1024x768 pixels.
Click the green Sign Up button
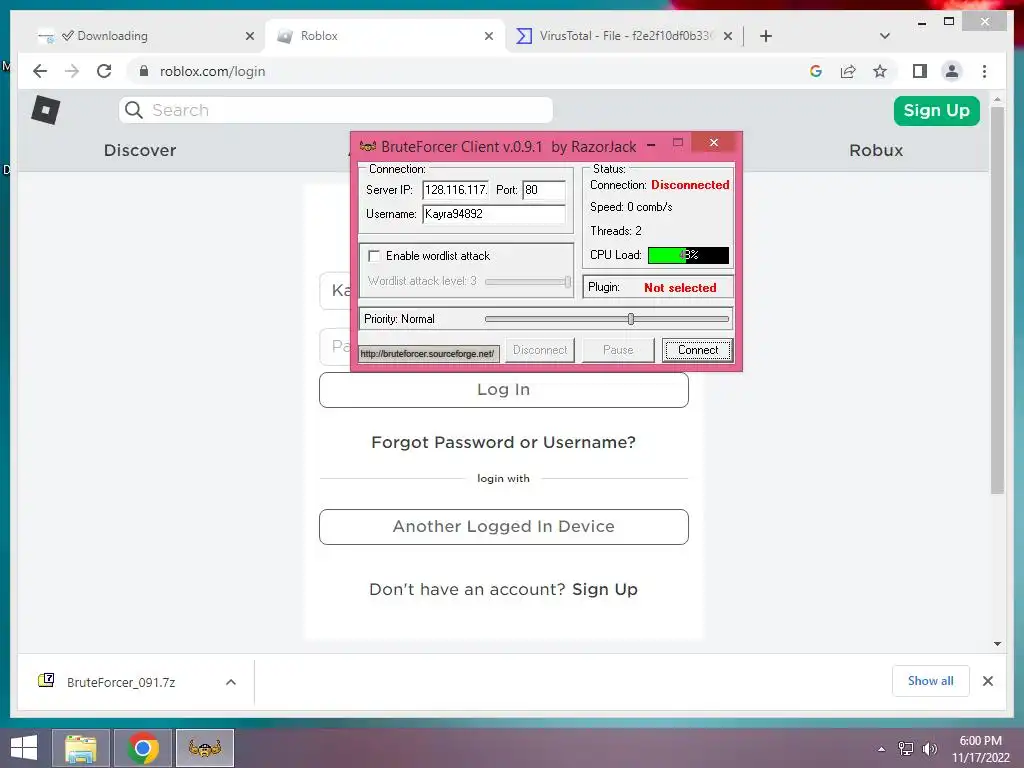tap(936, 110)
